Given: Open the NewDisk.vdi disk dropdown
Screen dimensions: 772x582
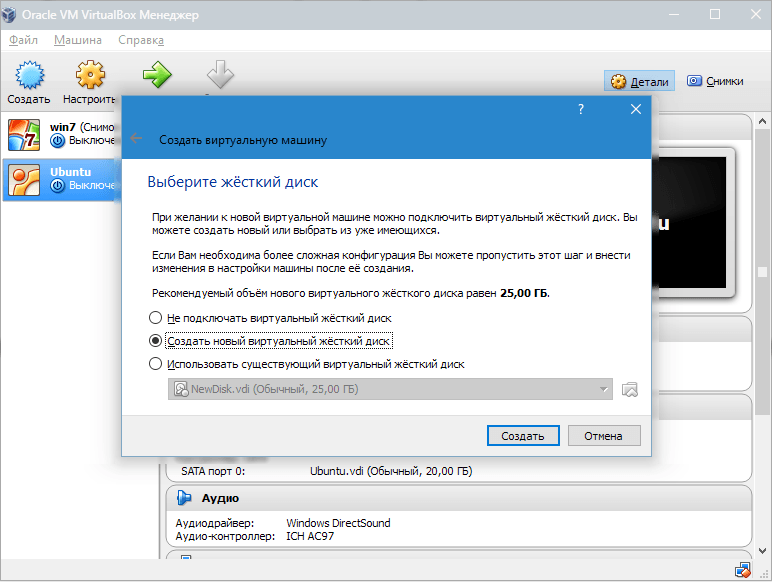Looking at the screenshot, I should coord(390,389).
